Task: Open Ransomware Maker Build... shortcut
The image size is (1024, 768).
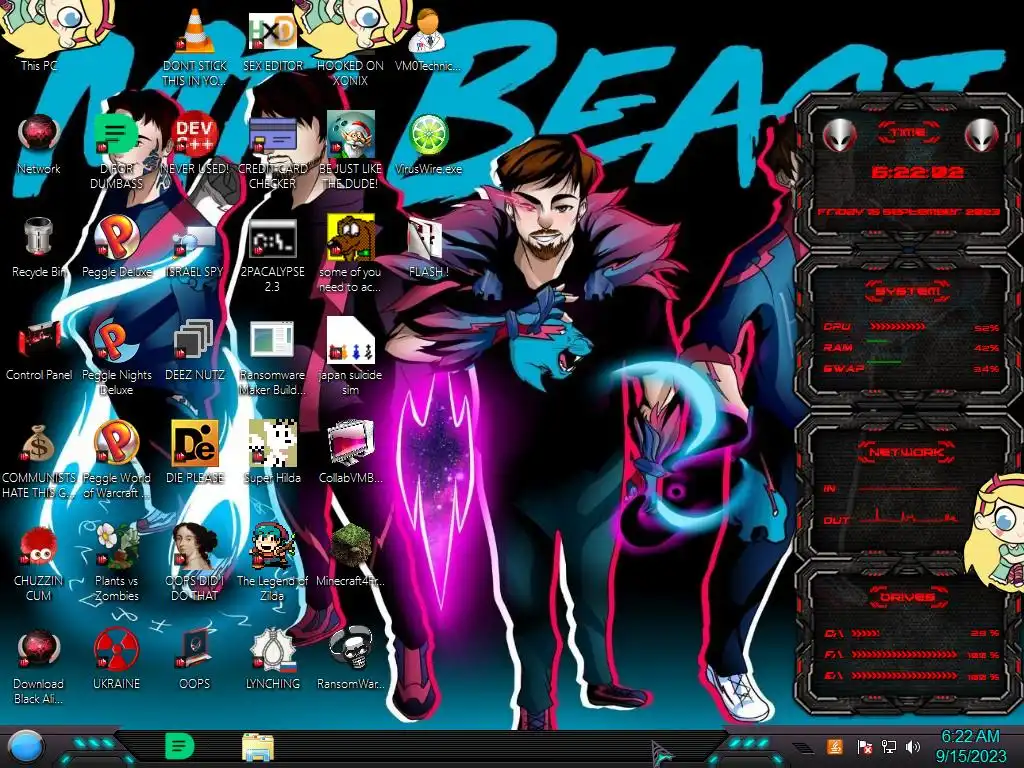Action: pos(272,340)
